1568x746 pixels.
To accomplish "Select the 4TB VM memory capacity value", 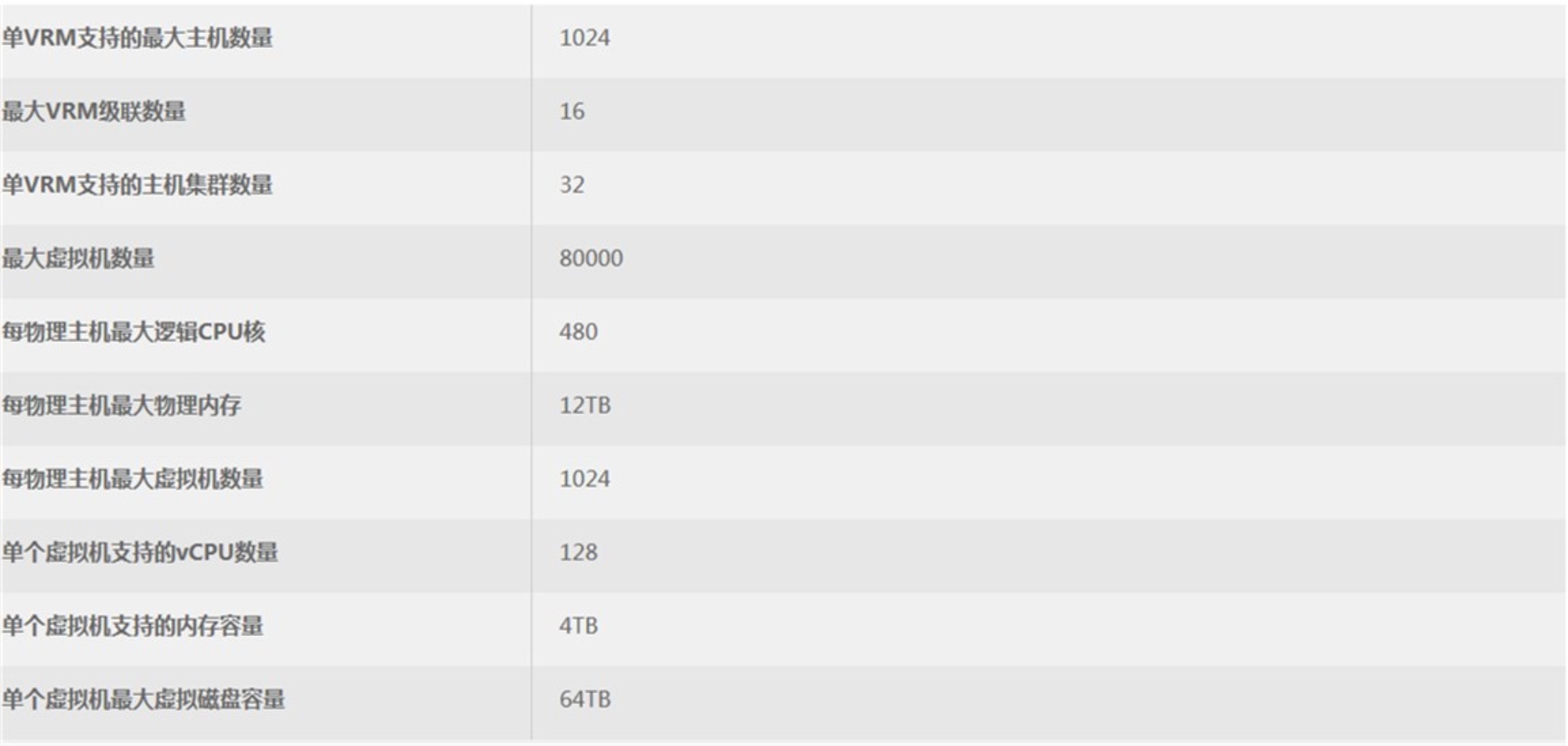I will click(579, 626).
